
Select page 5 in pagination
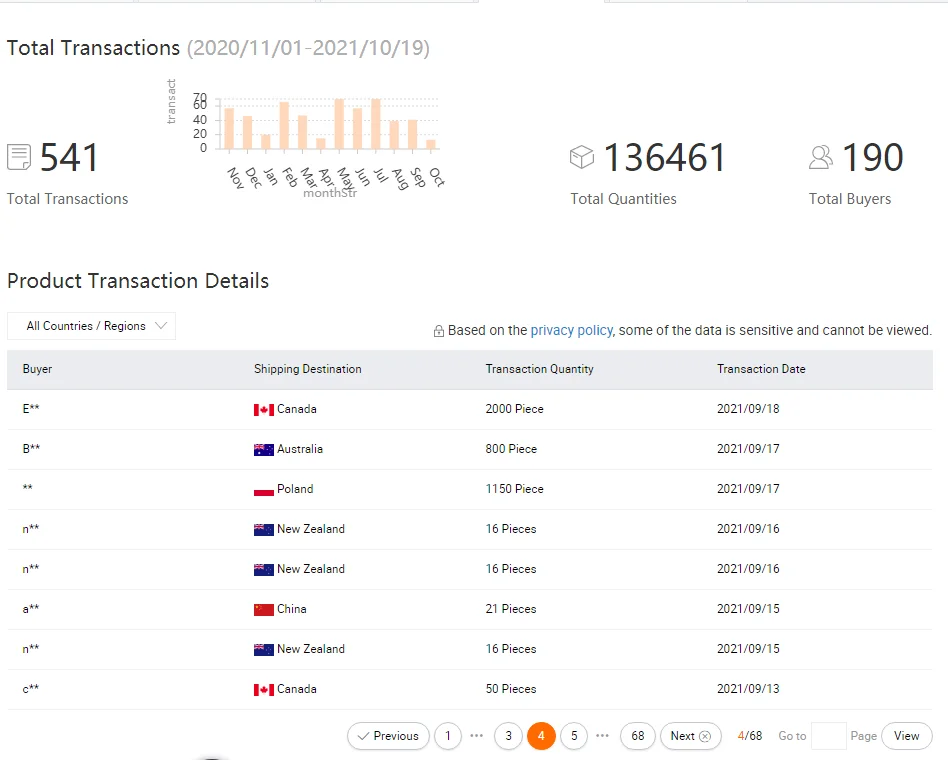(x=574, y=736)
